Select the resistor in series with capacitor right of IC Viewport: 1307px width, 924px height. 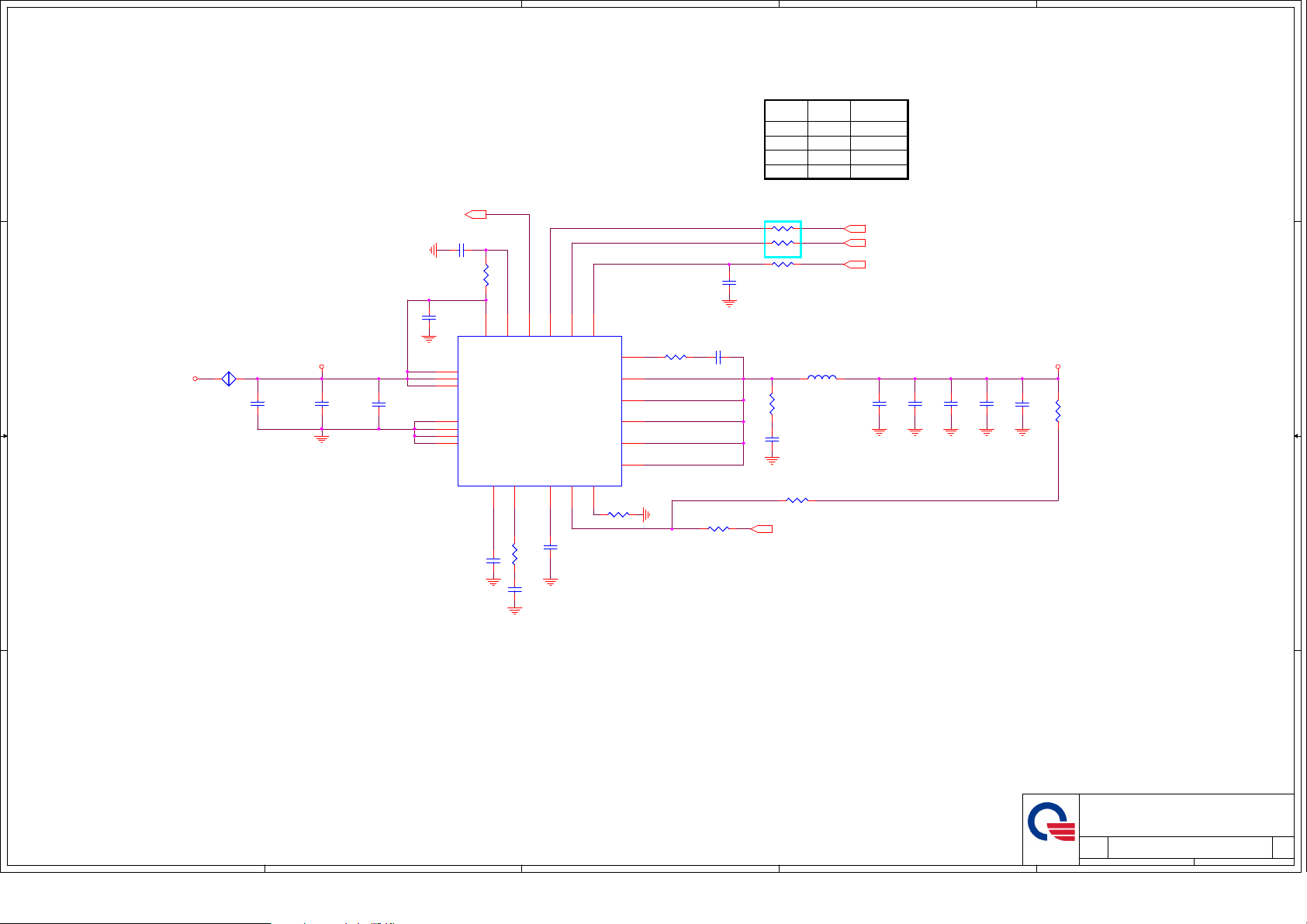tap(676, 357)
